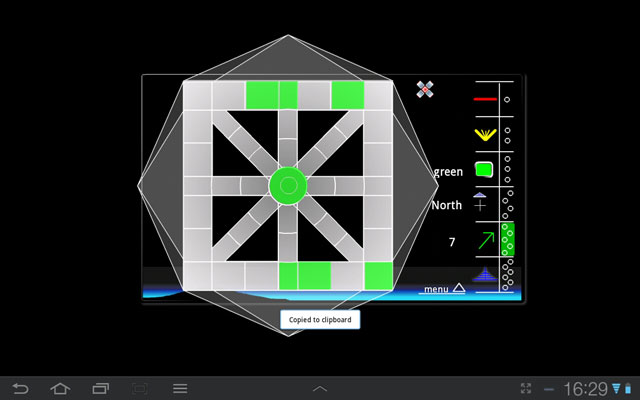
Task: Click the 'green' color label
Action: (x=448, y=172)
